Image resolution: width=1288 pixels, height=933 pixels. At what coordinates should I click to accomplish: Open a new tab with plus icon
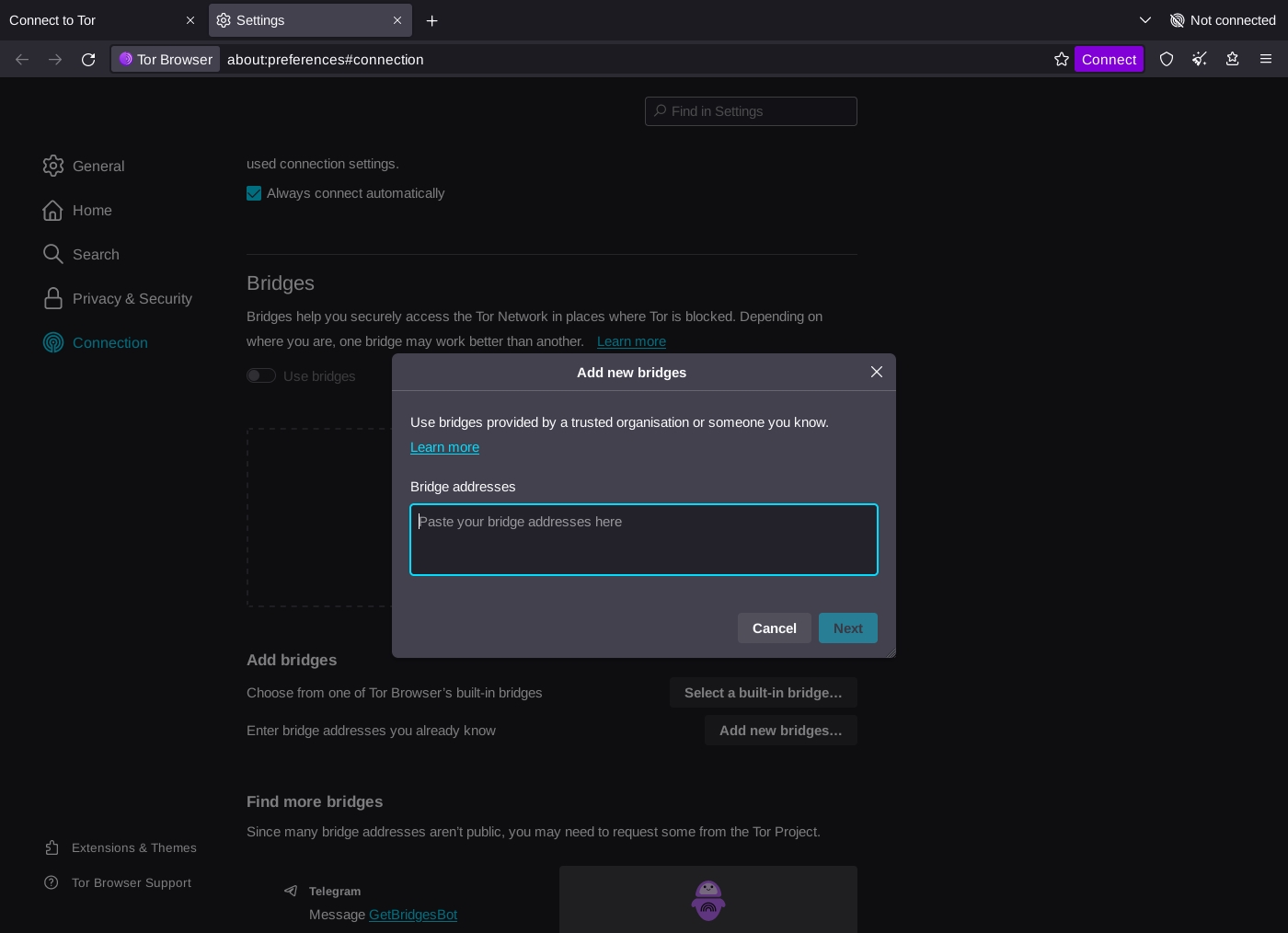(431, 20)
